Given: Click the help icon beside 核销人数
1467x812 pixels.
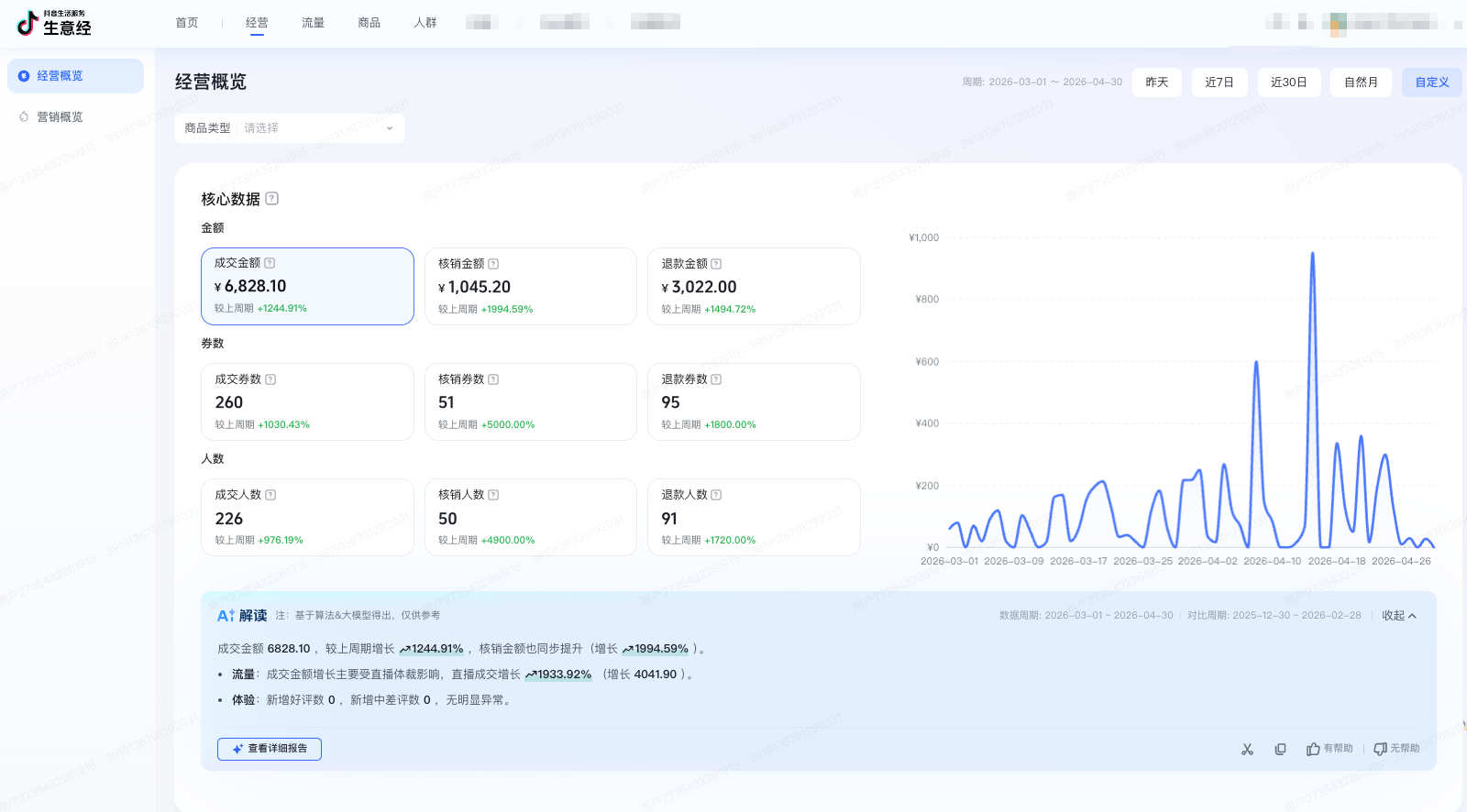Looking at the screenshot, I should (493, 495).
